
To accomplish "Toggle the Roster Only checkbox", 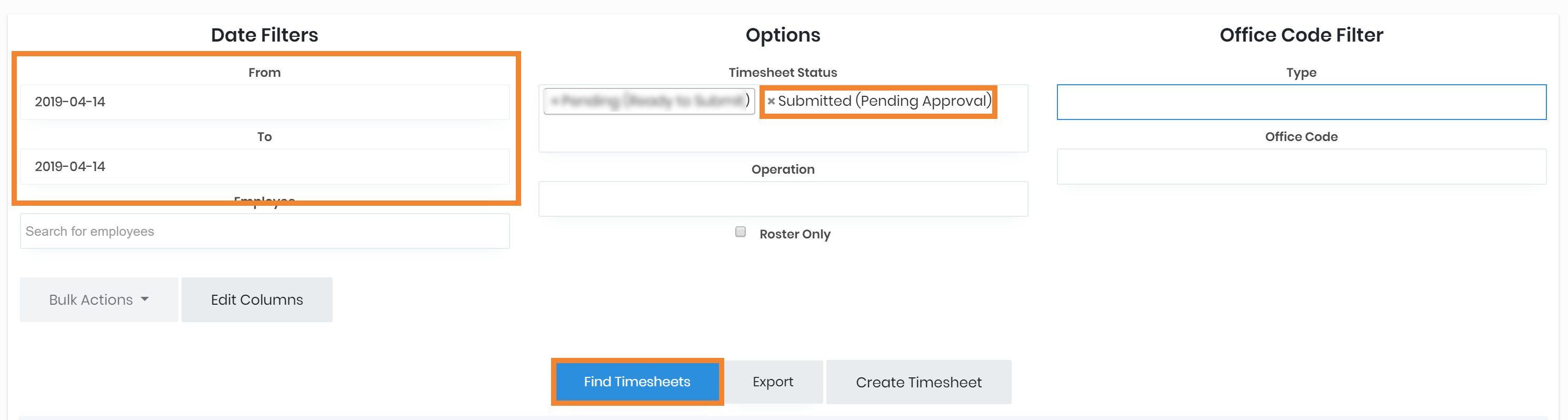I will tap(740, 232).
